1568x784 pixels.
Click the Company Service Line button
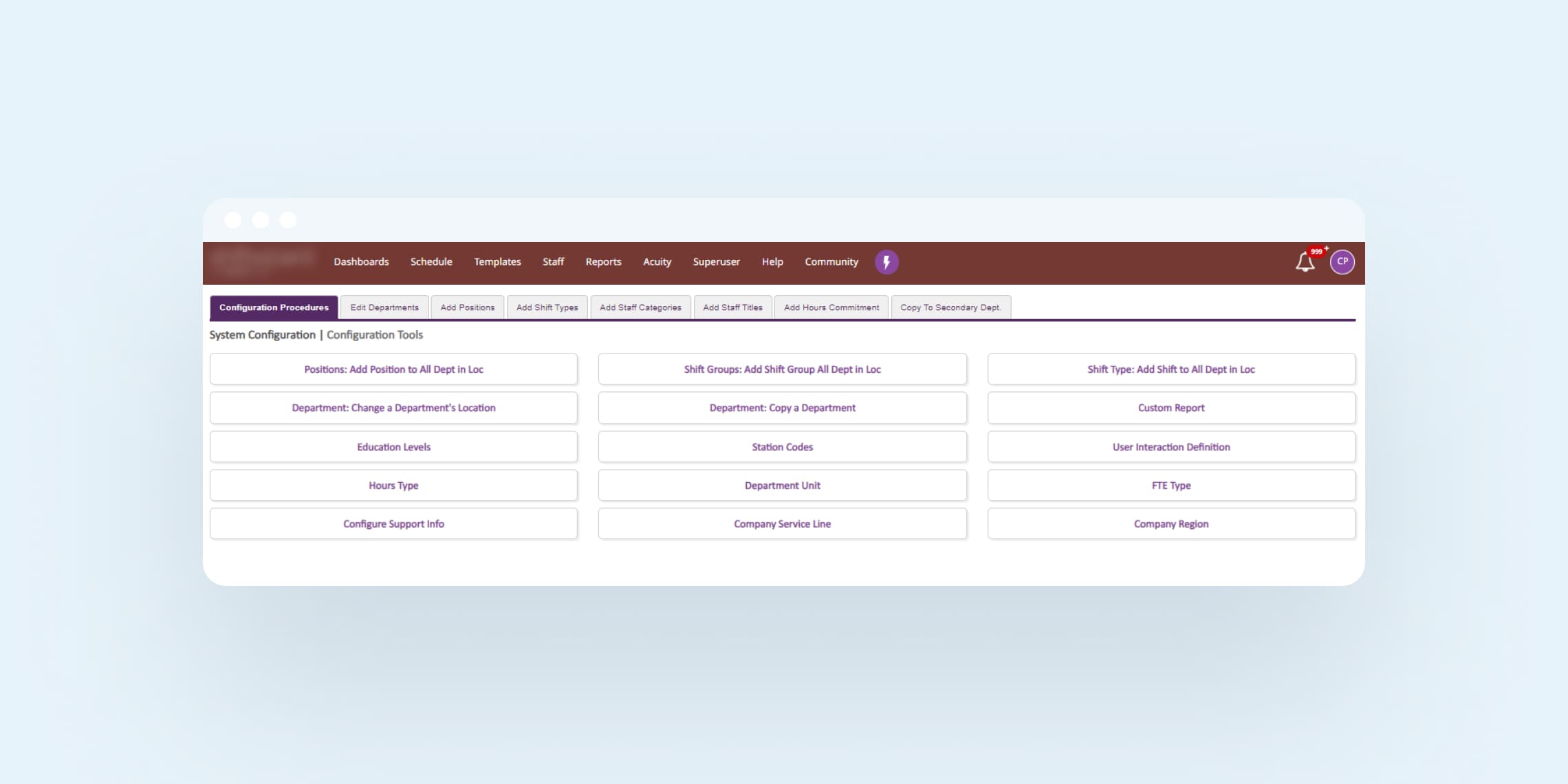[782, 524]
